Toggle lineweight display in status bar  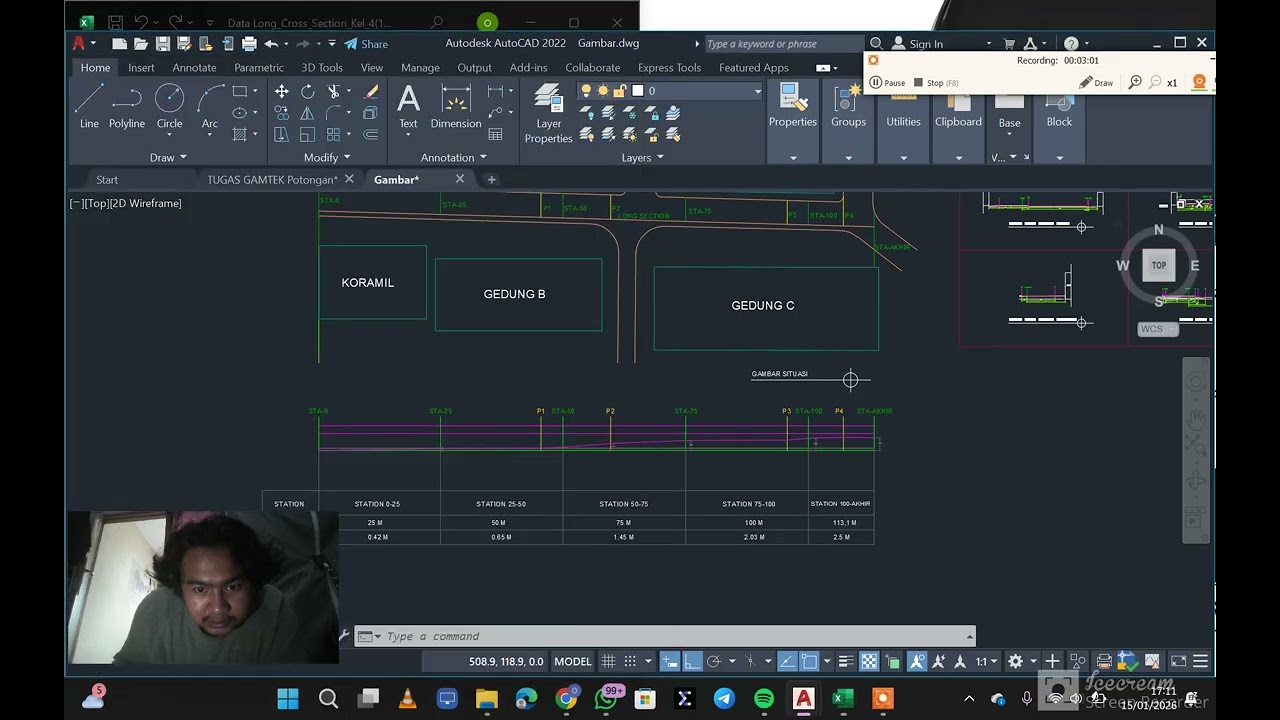[846, 661]
